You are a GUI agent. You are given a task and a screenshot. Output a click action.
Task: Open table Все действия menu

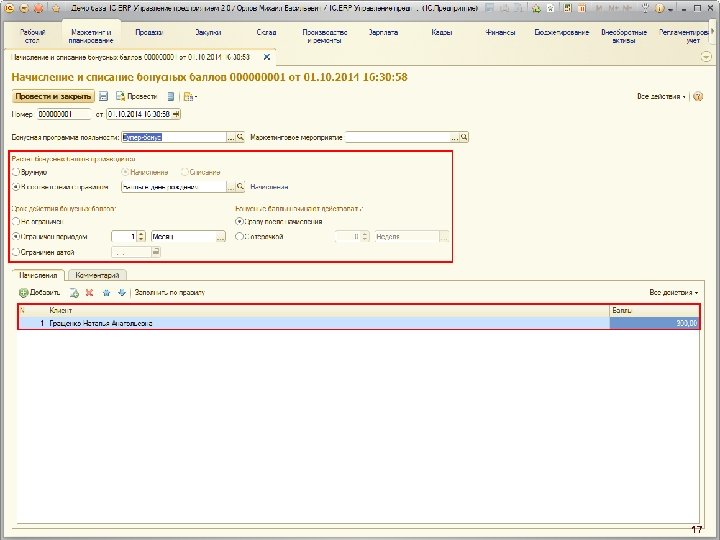point(673,292)
